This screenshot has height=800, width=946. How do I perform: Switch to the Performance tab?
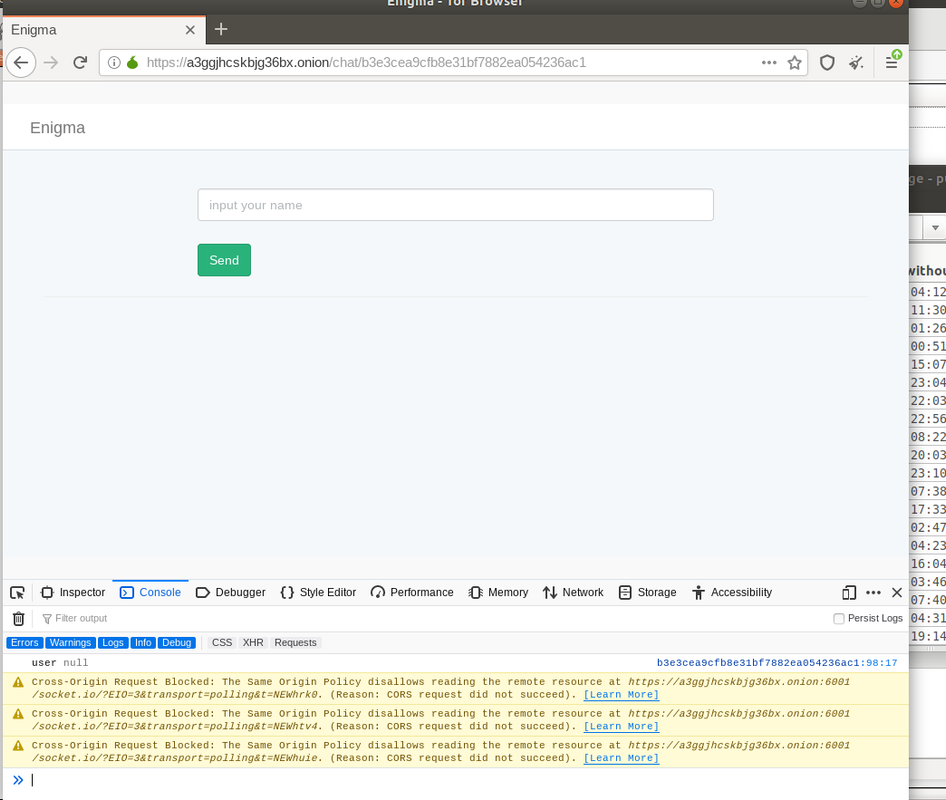click(x=413, y=592)
